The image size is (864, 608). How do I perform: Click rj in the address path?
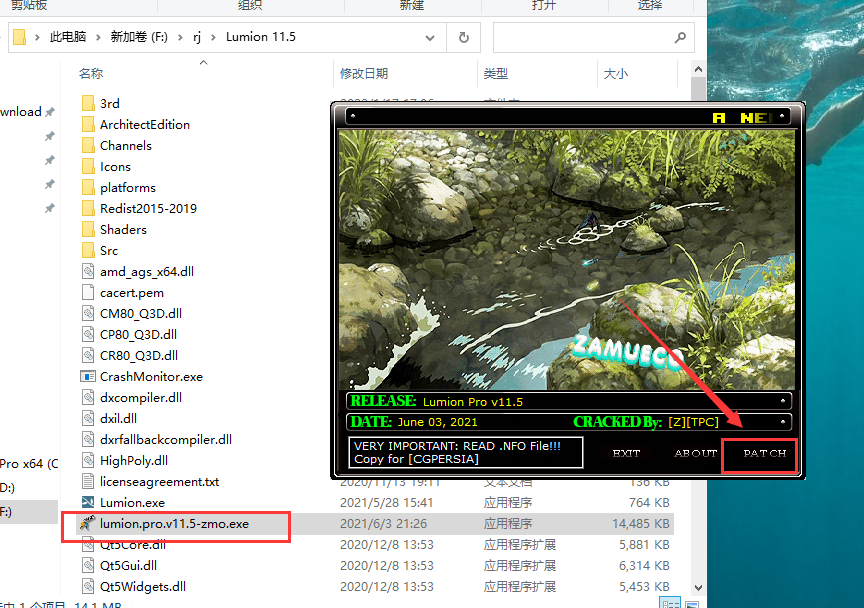point(197,37)
